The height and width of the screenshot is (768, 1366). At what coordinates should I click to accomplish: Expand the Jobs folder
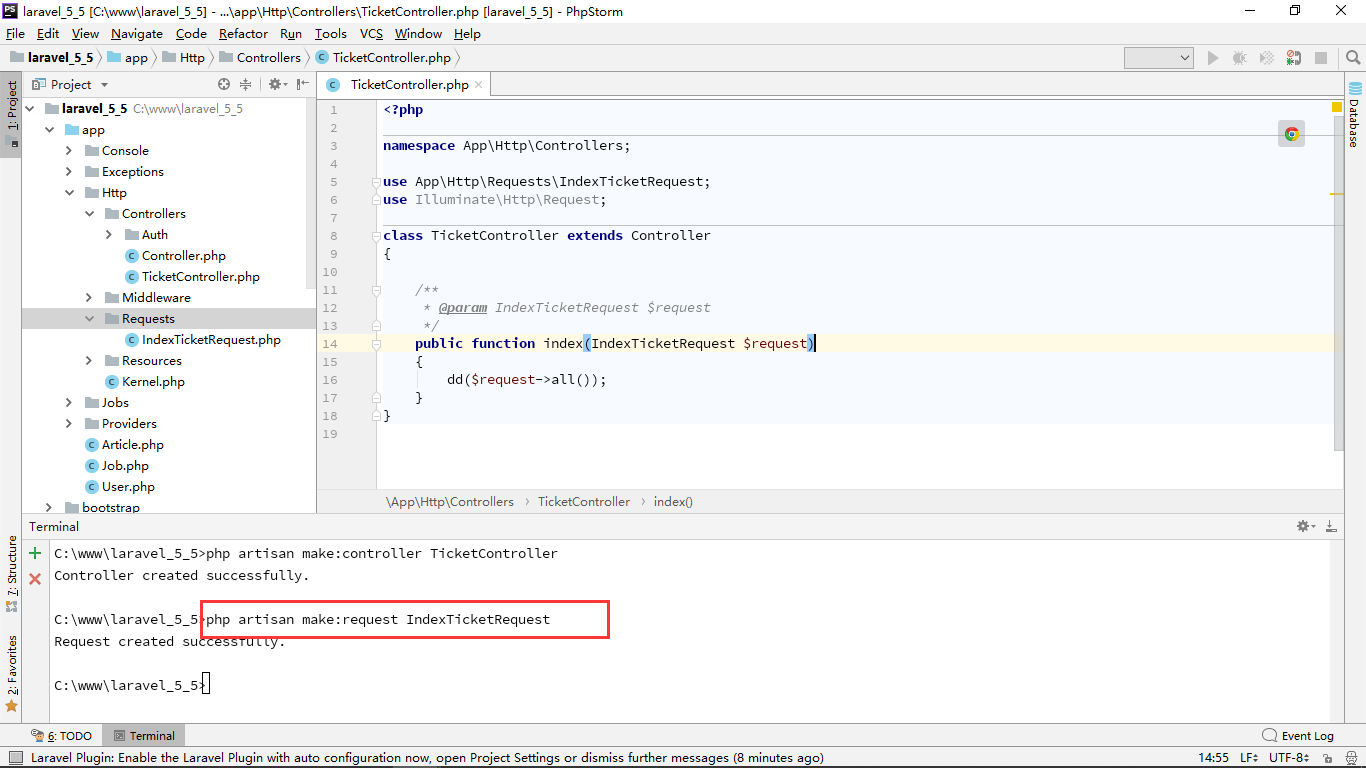tap(69, 403)
